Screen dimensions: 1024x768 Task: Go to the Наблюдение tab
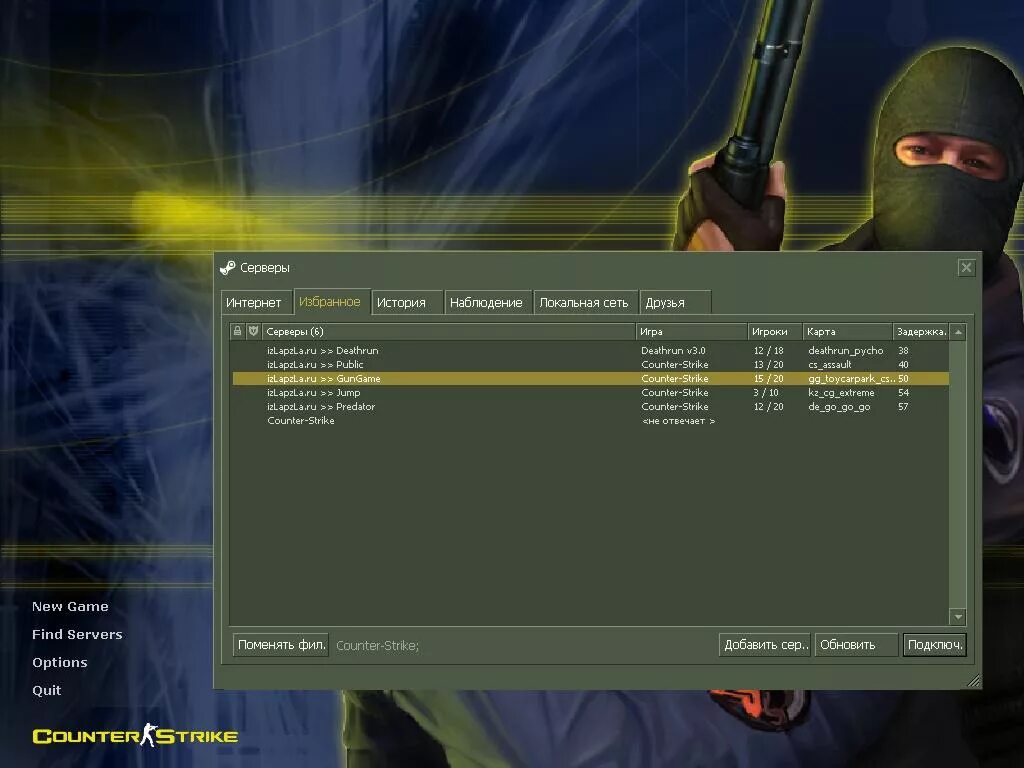(487, 302)
